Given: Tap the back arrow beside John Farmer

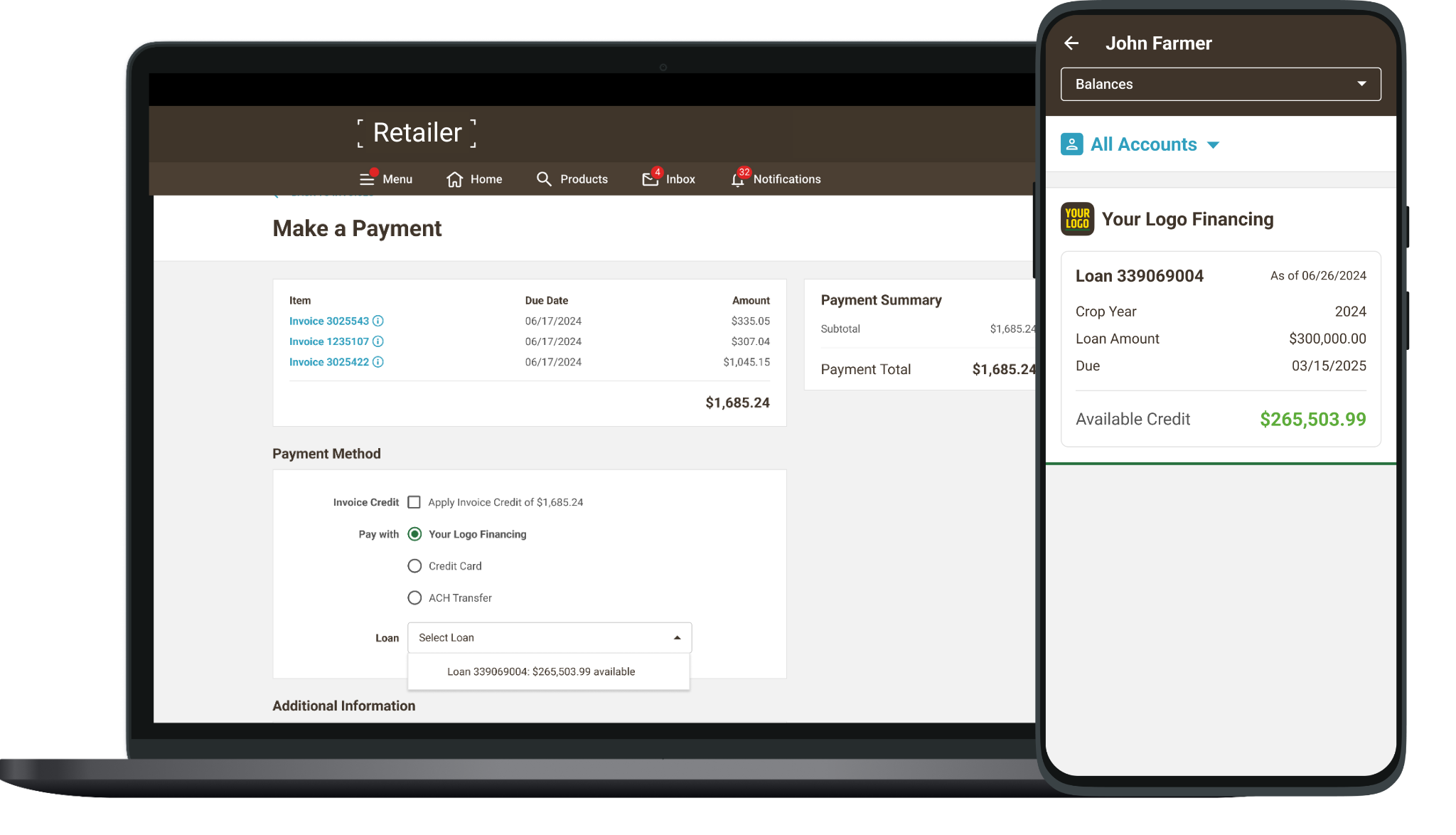Looking at the screenshot, I should [1071, 43].
